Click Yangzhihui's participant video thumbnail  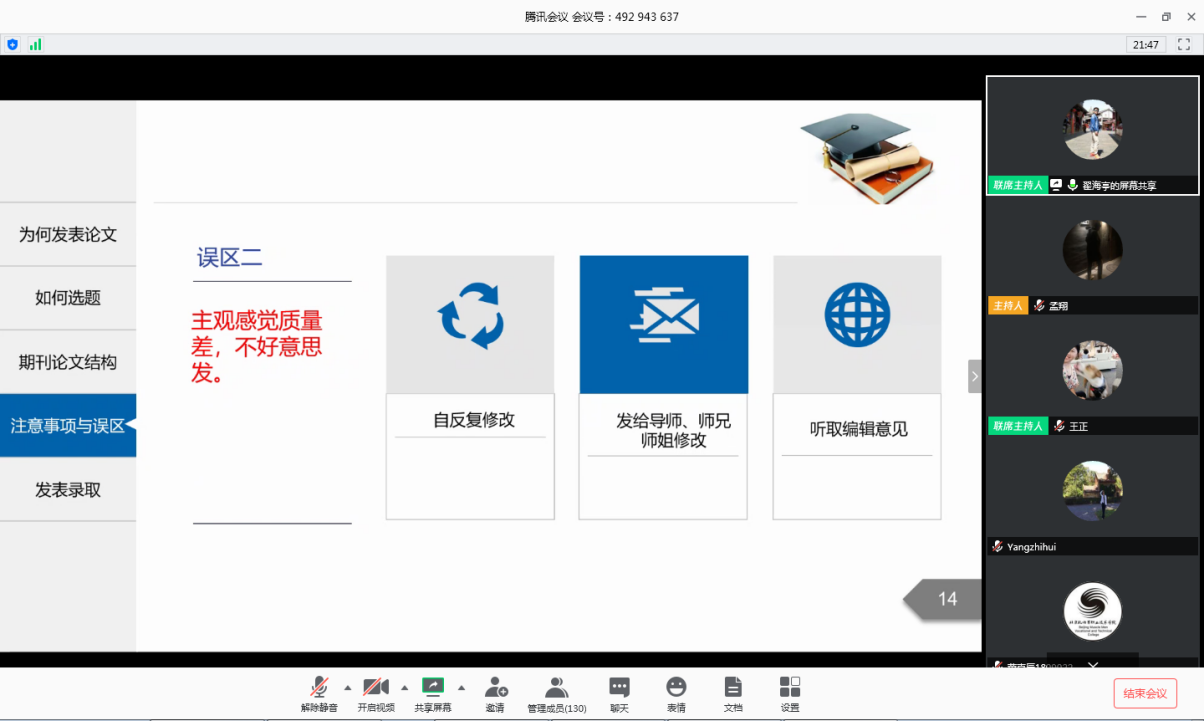click(x=1092, y=490)
